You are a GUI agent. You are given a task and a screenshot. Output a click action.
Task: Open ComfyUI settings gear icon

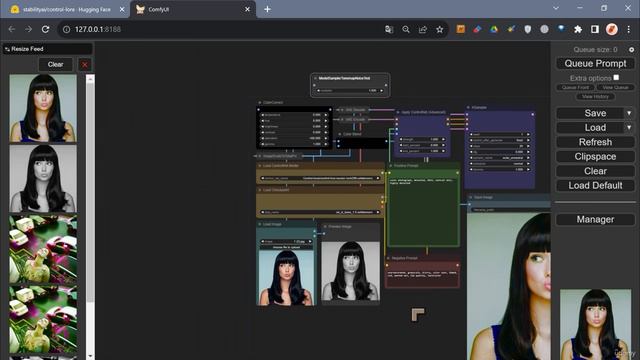coord(631,49)
